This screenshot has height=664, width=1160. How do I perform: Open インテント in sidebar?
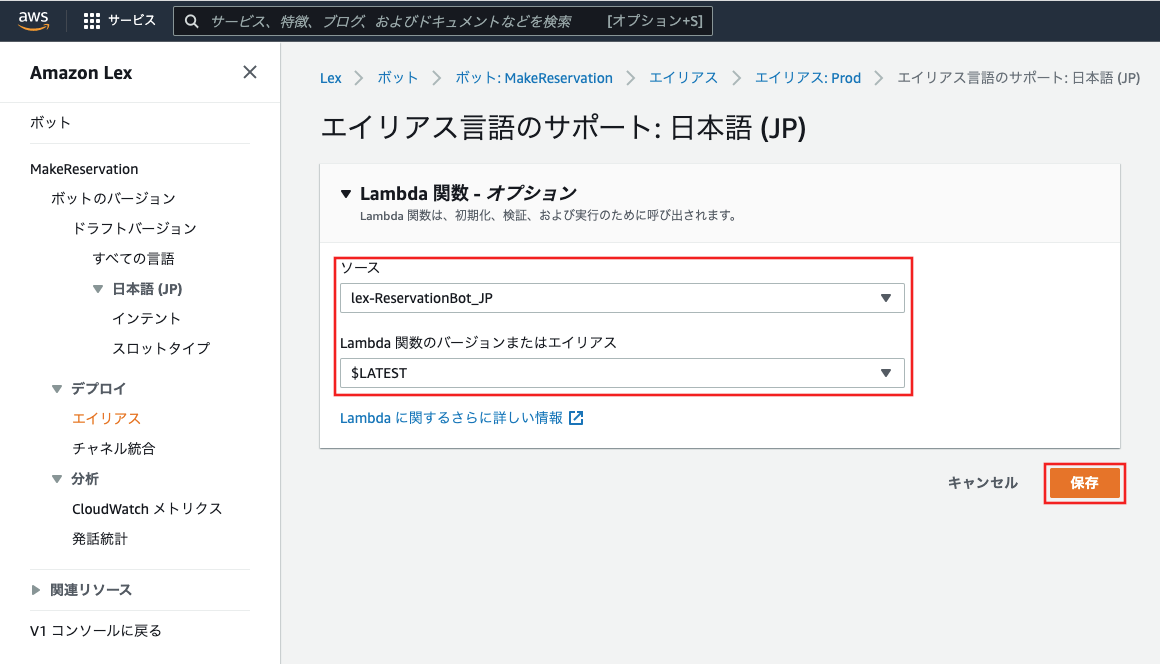(146, 319)
